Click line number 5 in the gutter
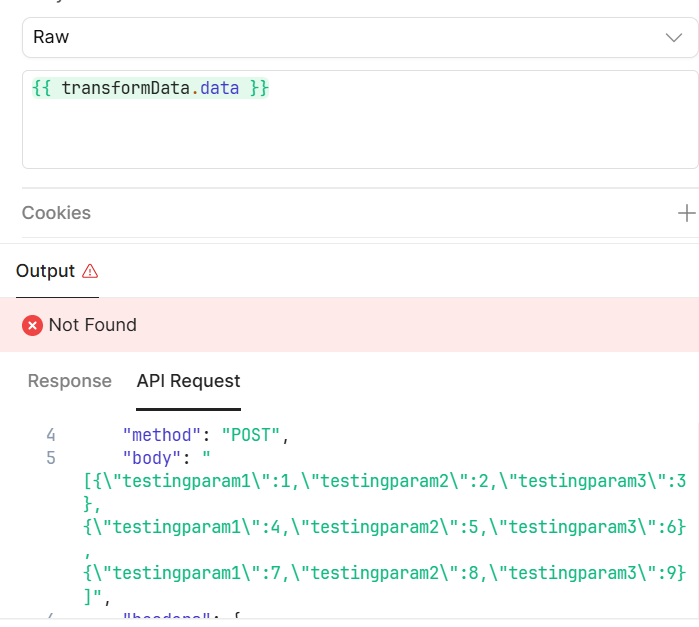Image resolution: width=699 pixels, height=627 pixels. point(51,459)
